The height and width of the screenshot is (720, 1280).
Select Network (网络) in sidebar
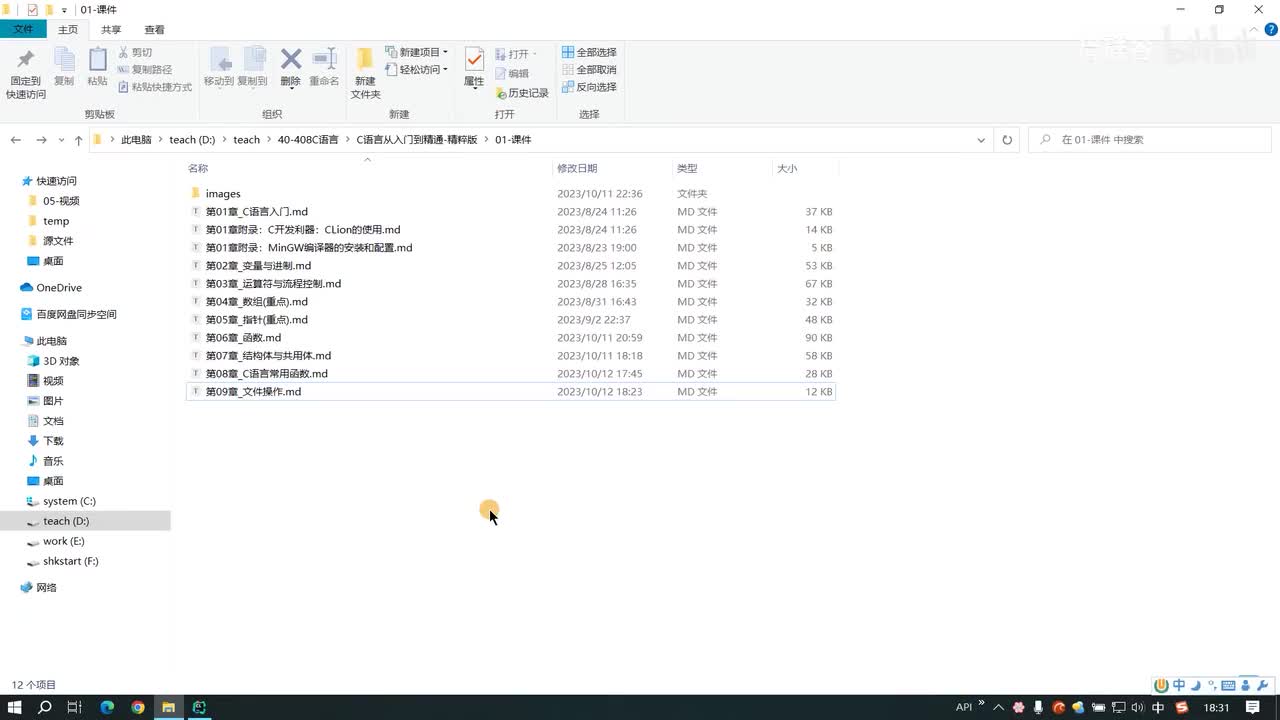46,588
